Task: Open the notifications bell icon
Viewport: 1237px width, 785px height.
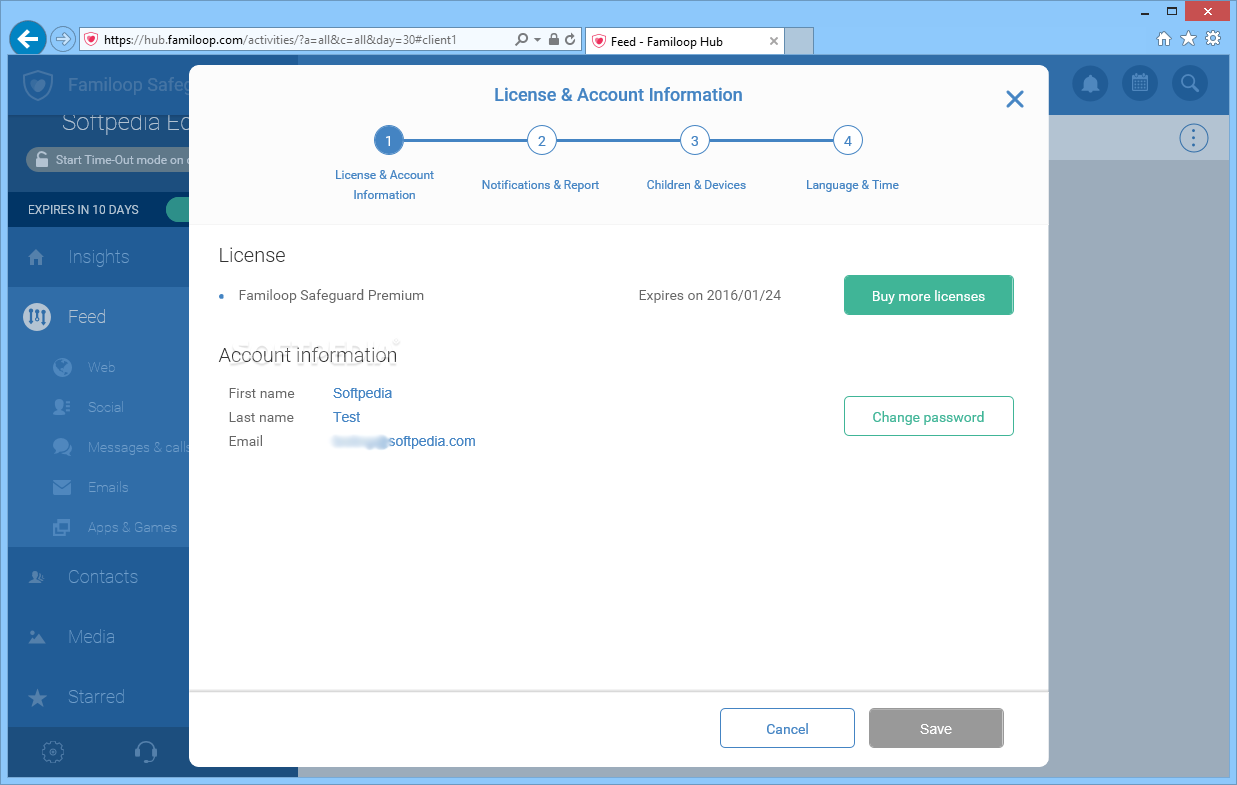Action: 1090,83
